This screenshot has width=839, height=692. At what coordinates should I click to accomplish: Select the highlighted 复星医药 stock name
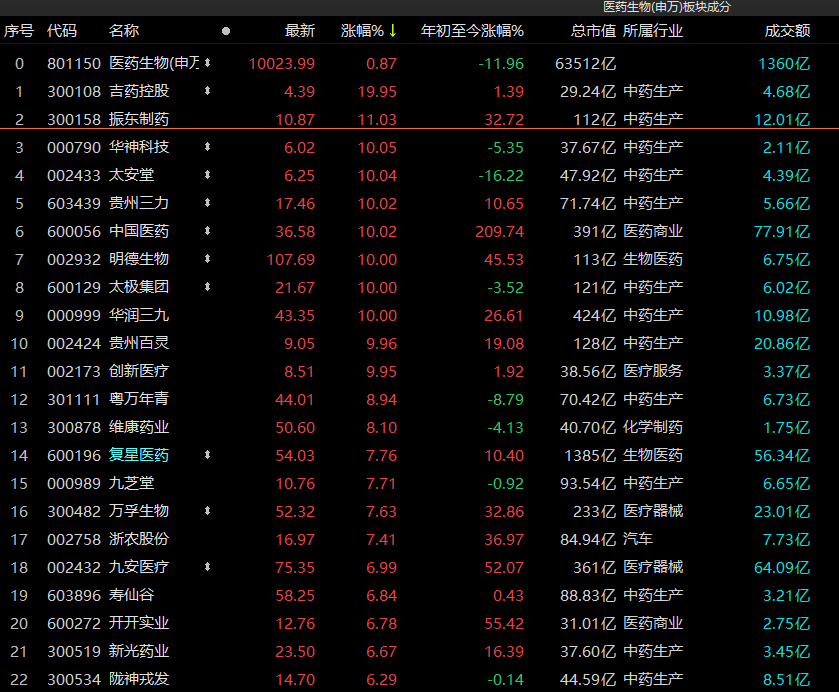coord(139,455)
